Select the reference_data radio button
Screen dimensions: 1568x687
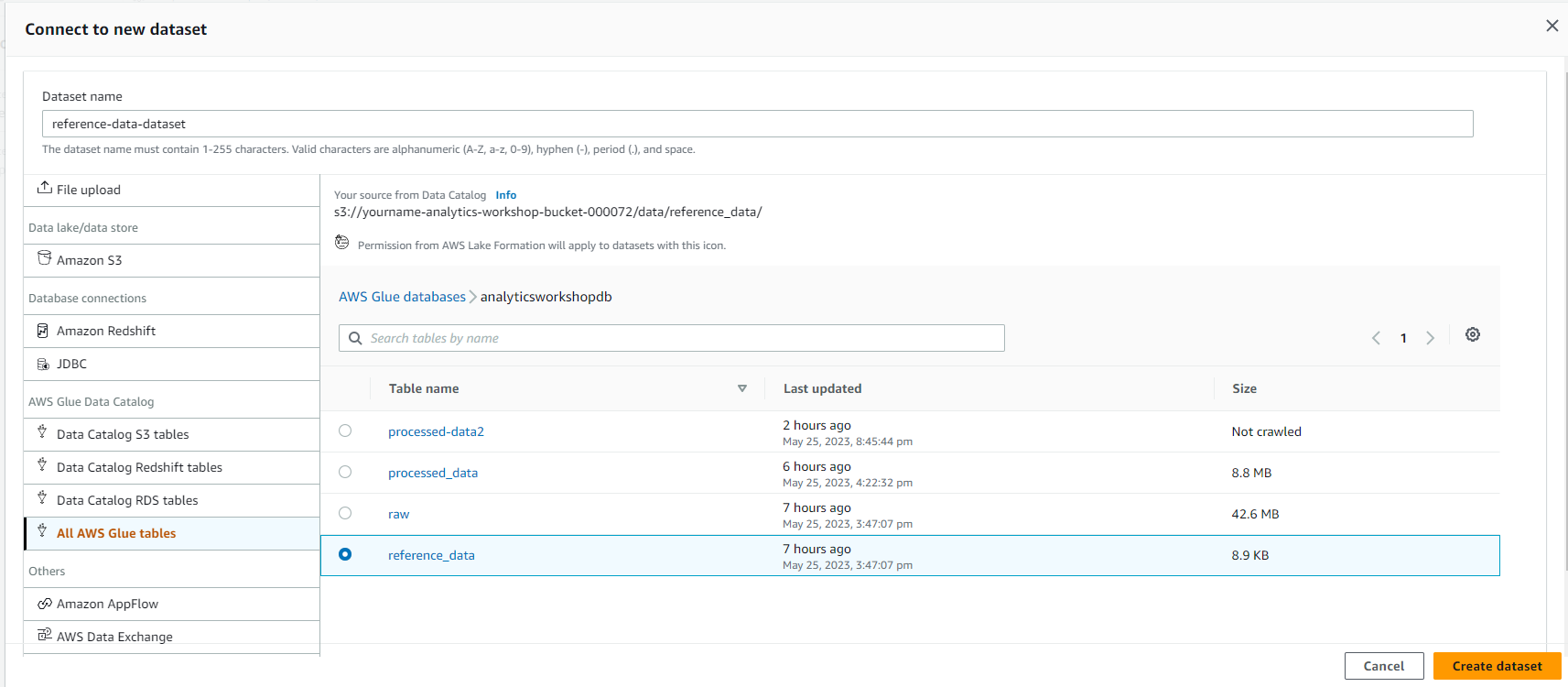point(345,554)
